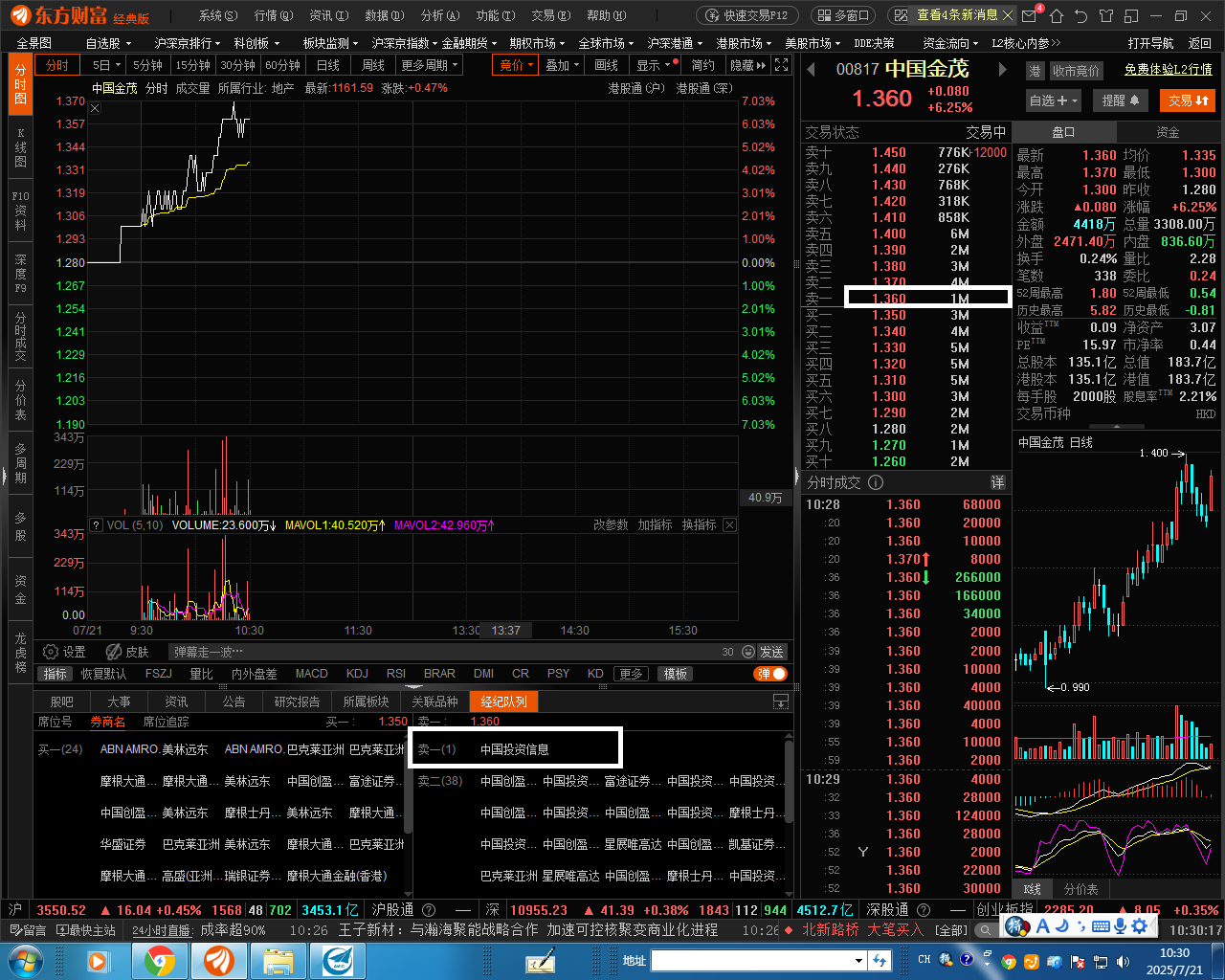Click the Windows Start orb
The image size is (1225, 980).
click(26, 960)
